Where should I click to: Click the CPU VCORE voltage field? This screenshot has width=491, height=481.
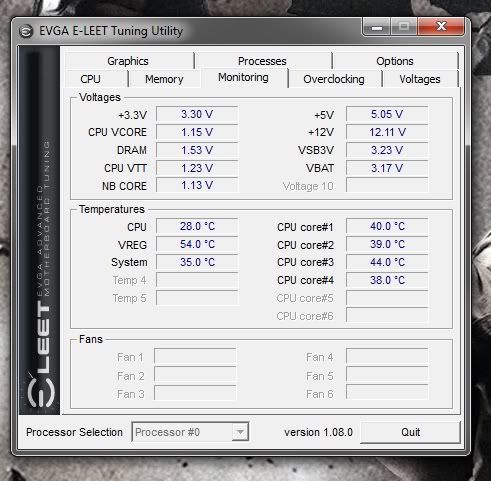(x=197, y=132)
